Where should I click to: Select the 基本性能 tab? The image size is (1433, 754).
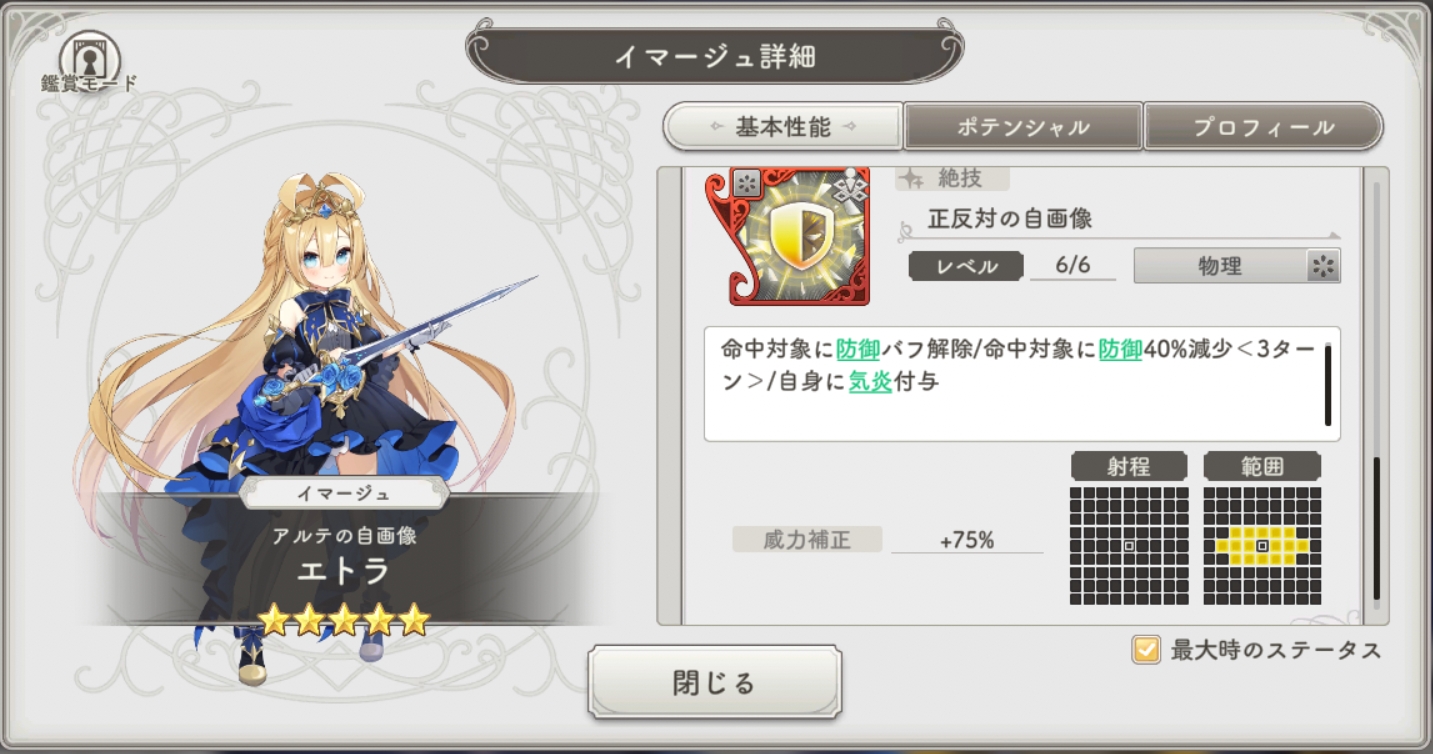coord(783,127)
